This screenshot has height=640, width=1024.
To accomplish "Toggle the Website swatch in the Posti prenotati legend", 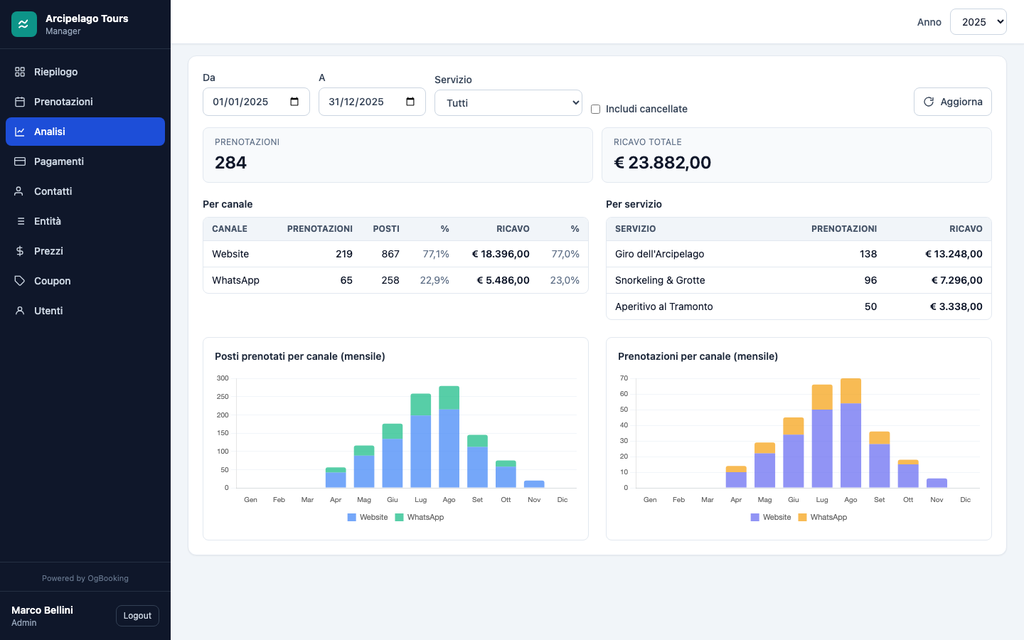I will point(351,517).
